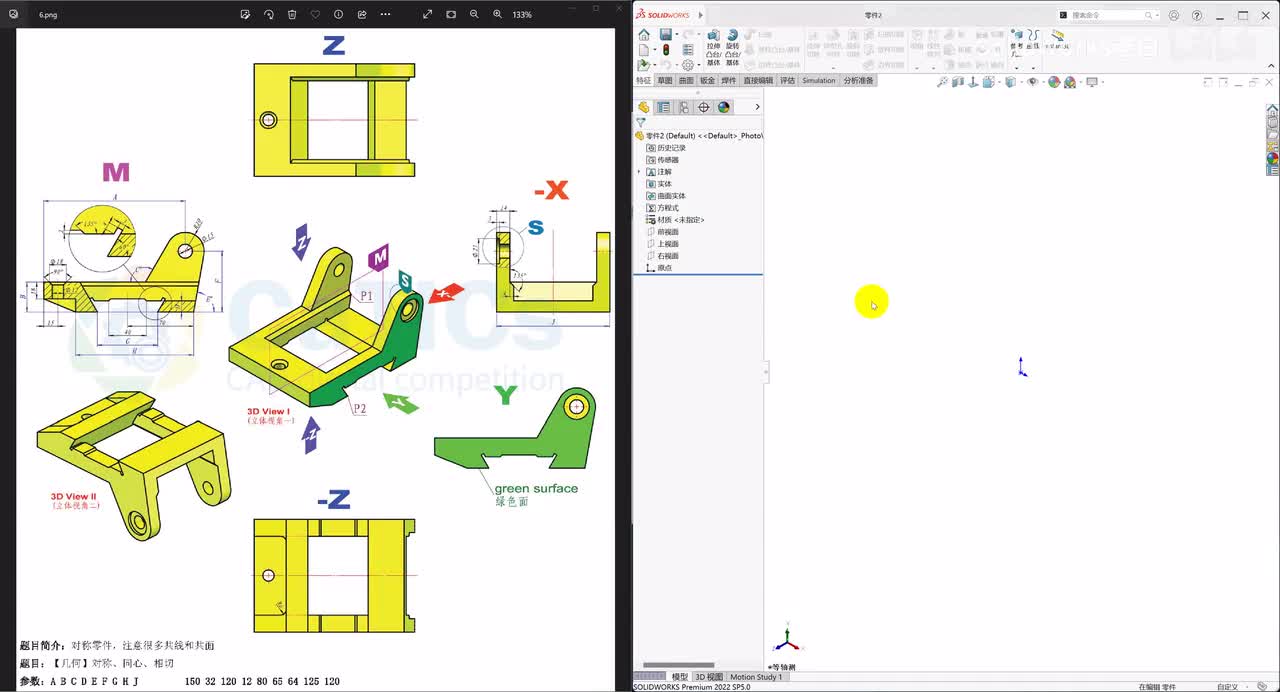Switch to the 评估 (Evaluate) tab

788,81
